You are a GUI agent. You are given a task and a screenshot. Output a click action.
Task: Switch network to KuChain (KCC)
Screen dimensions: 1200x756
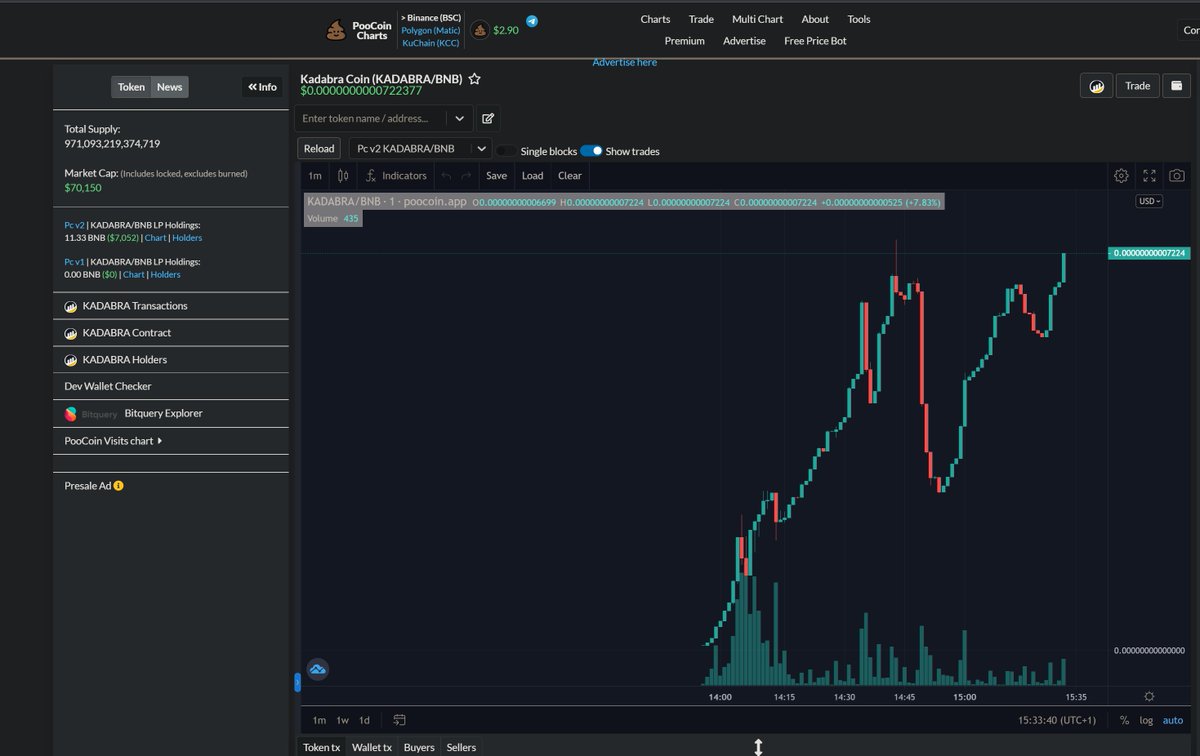(x=431, y=43)
